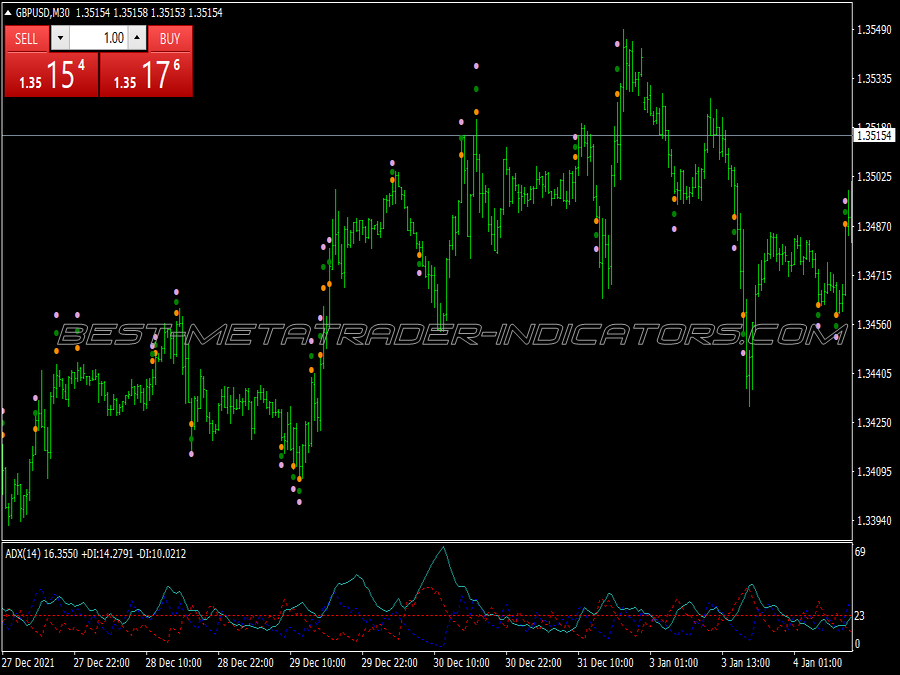This screenshot has height=675, width=900.
Task: Click the 28 Dec 10:00 time label
Action: coord(173,662)
